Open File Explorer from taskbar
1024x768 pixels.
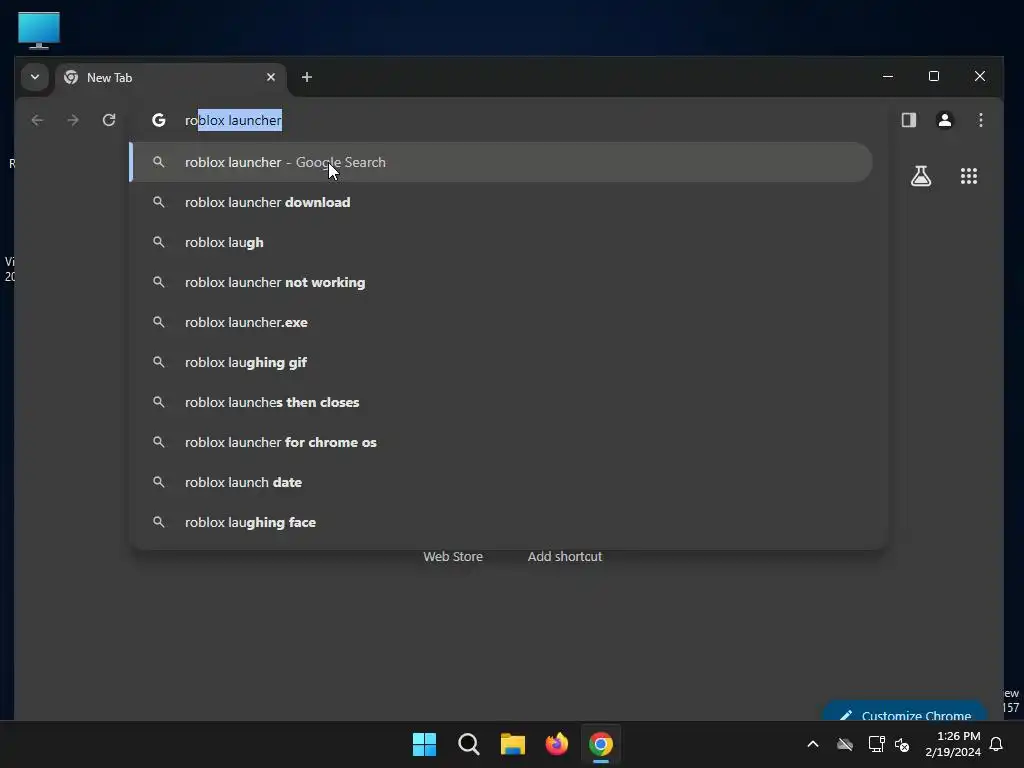pyautogui.click(x=513, y=744)
